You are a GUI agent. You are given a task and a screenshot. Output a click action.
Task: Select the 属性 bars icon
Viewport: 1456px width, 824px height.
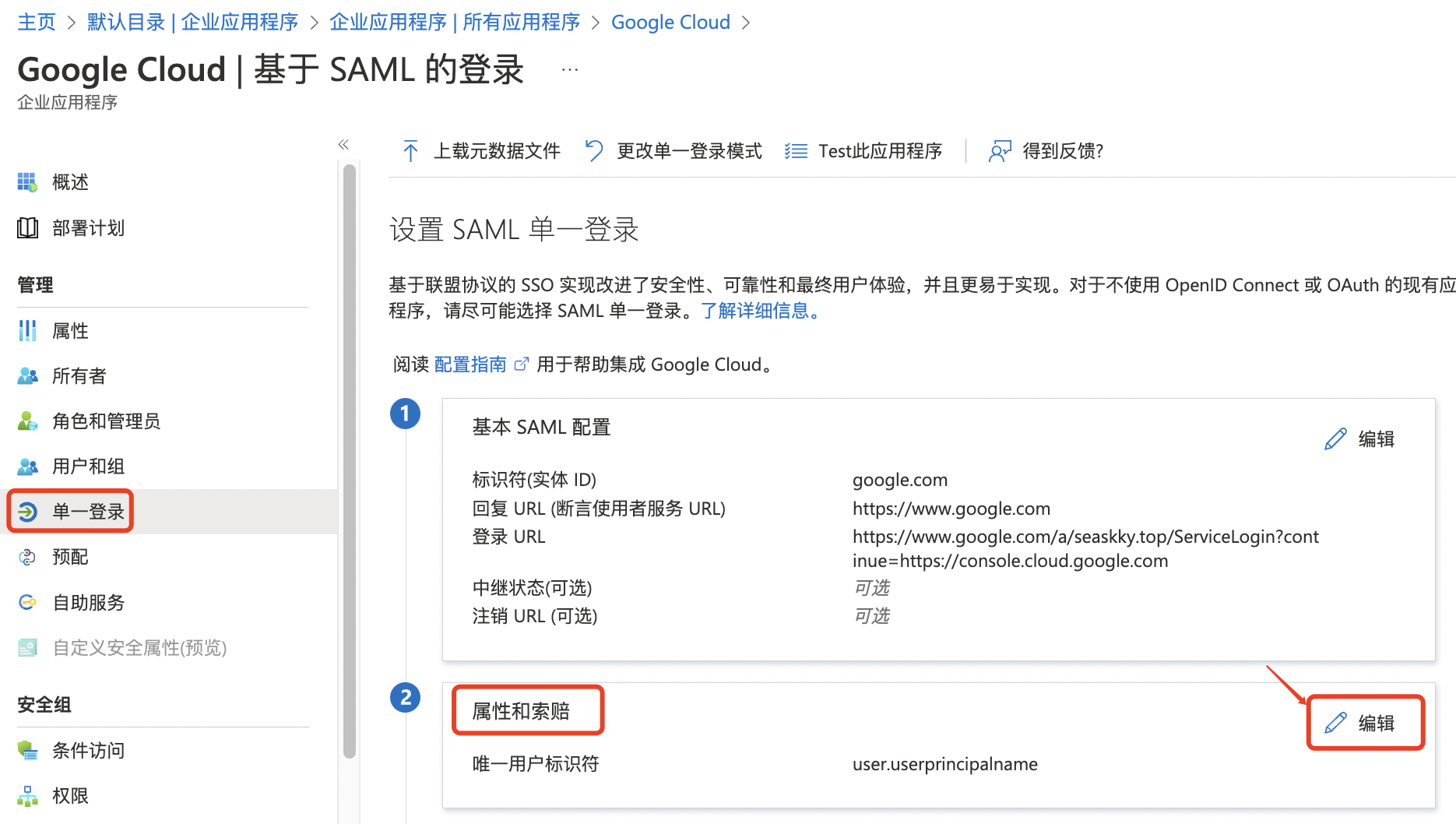pos(27,331)
